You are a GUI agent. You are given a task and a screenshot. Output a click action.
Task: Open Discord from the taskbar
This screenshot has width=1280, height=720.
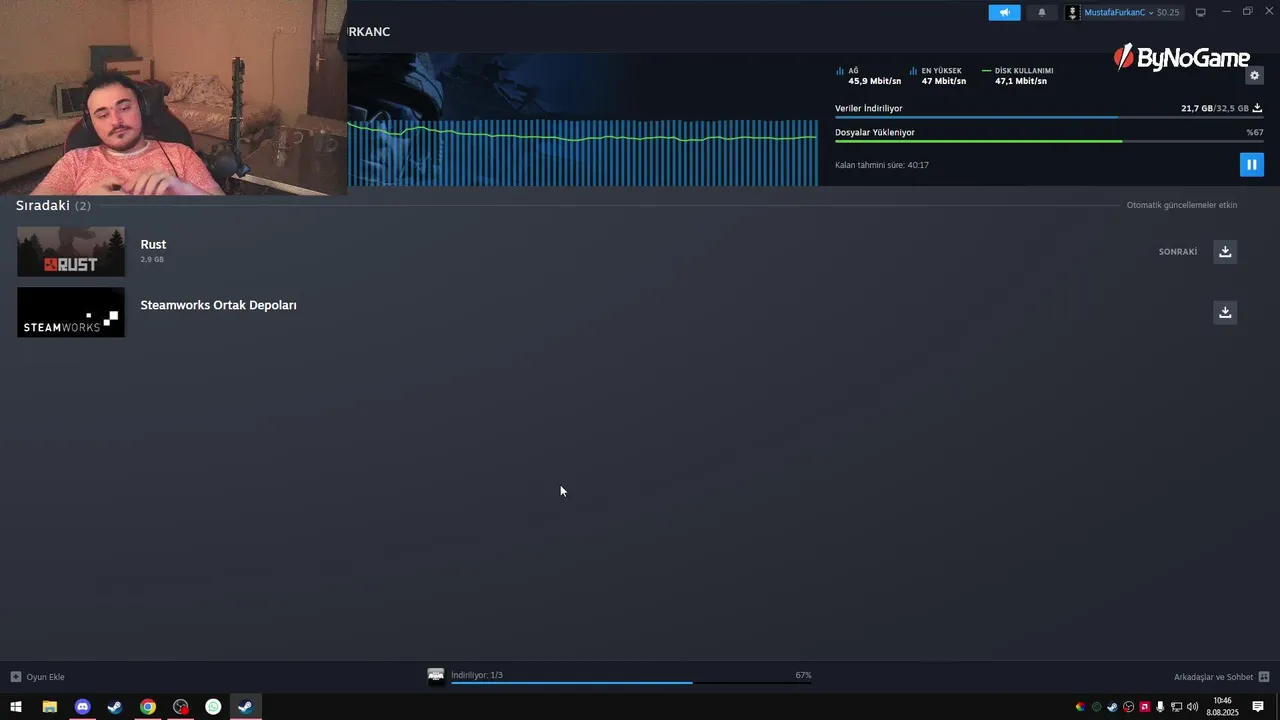[x=82, y=707]
